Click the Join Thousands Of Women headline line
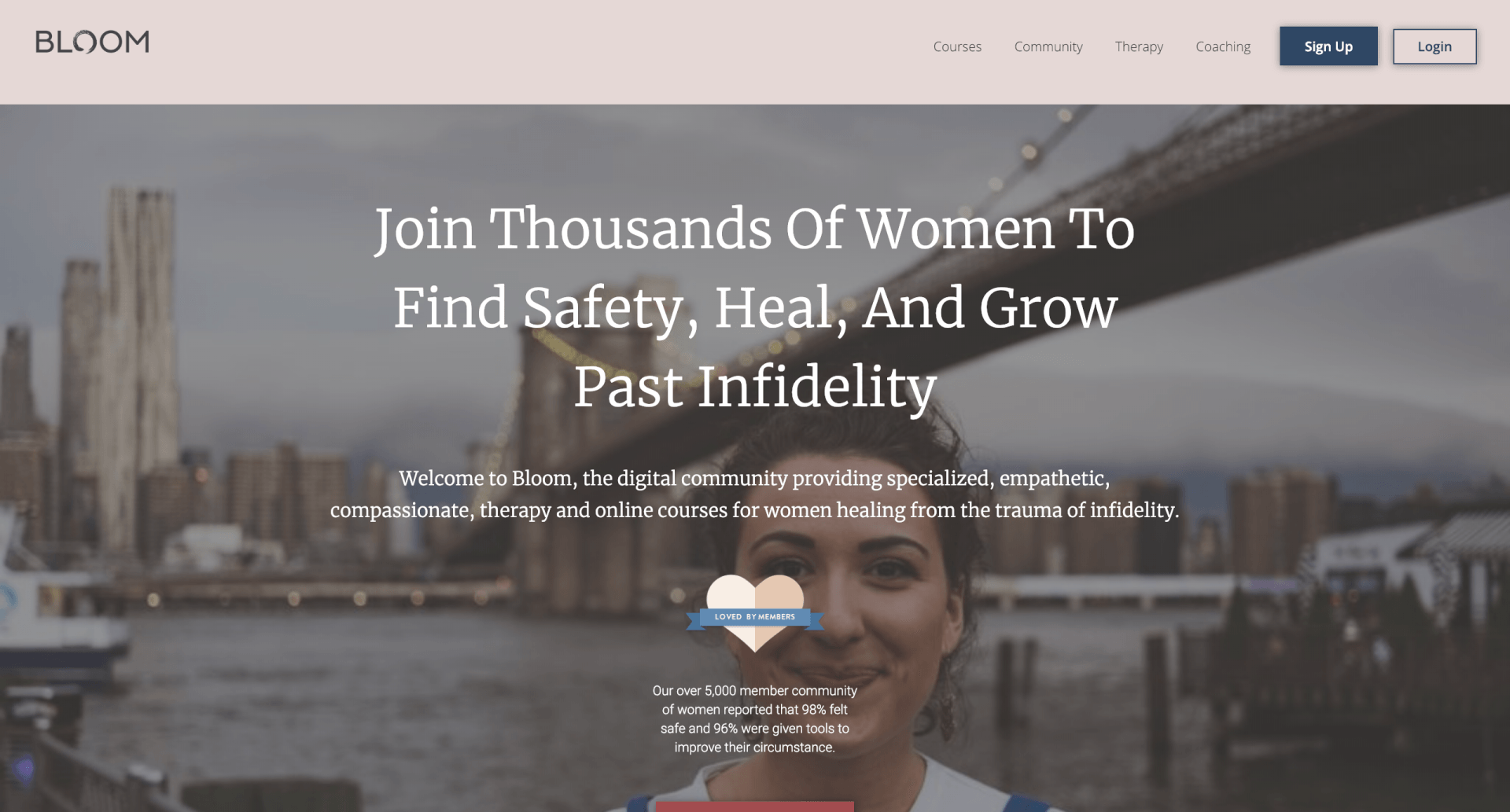The height and width of the screenshot is (812, 1510). pos(754,229)
